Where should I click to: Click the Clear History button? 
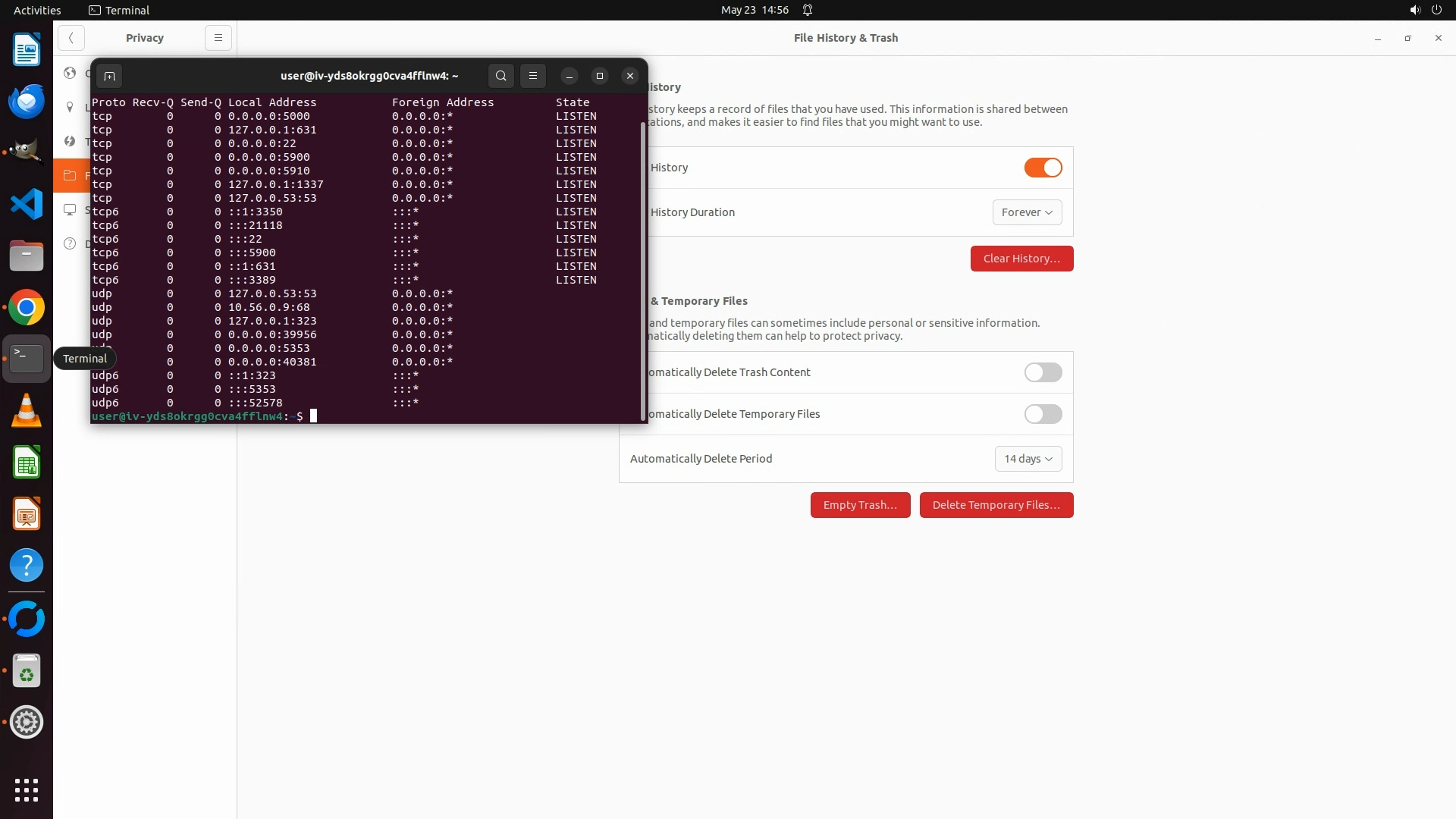point(1021,259)
